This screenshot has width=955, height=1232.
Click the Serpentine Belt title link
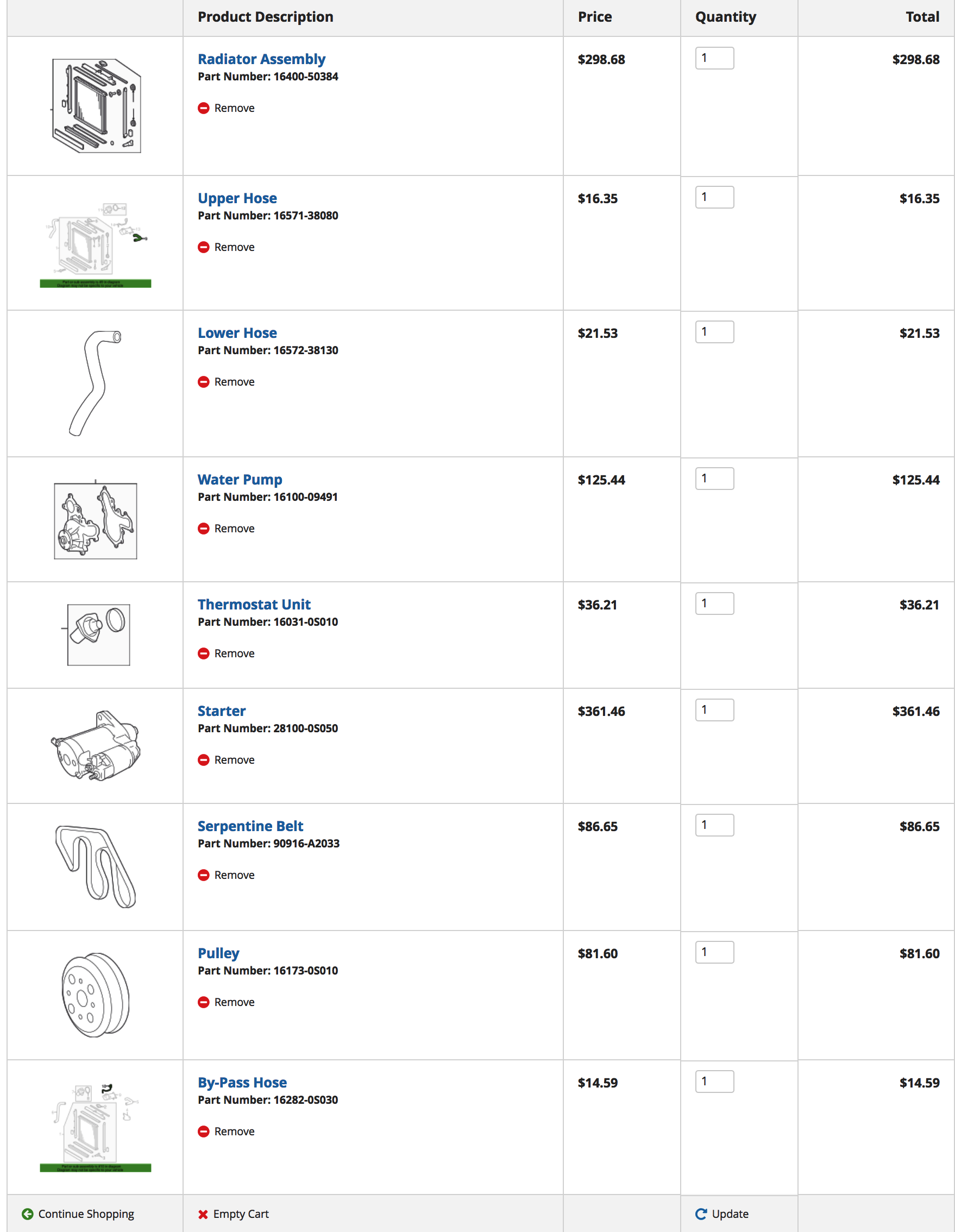(x=250, y=826)
